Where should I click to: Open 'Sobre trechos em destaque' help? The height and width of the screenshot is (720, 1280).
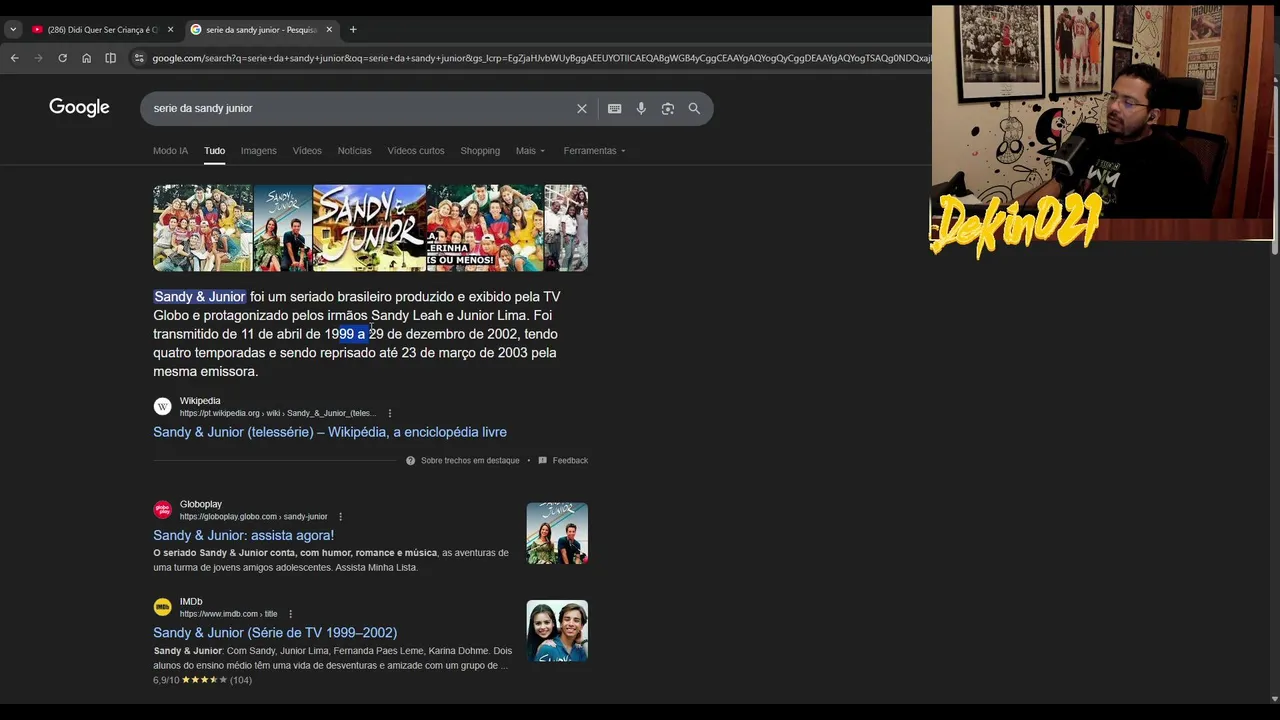463,461
